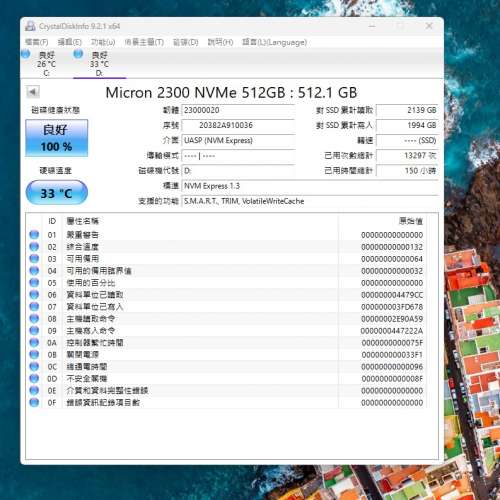
Task: Select attribute name in row 05 使用的百分比
Action: point(91,283)
